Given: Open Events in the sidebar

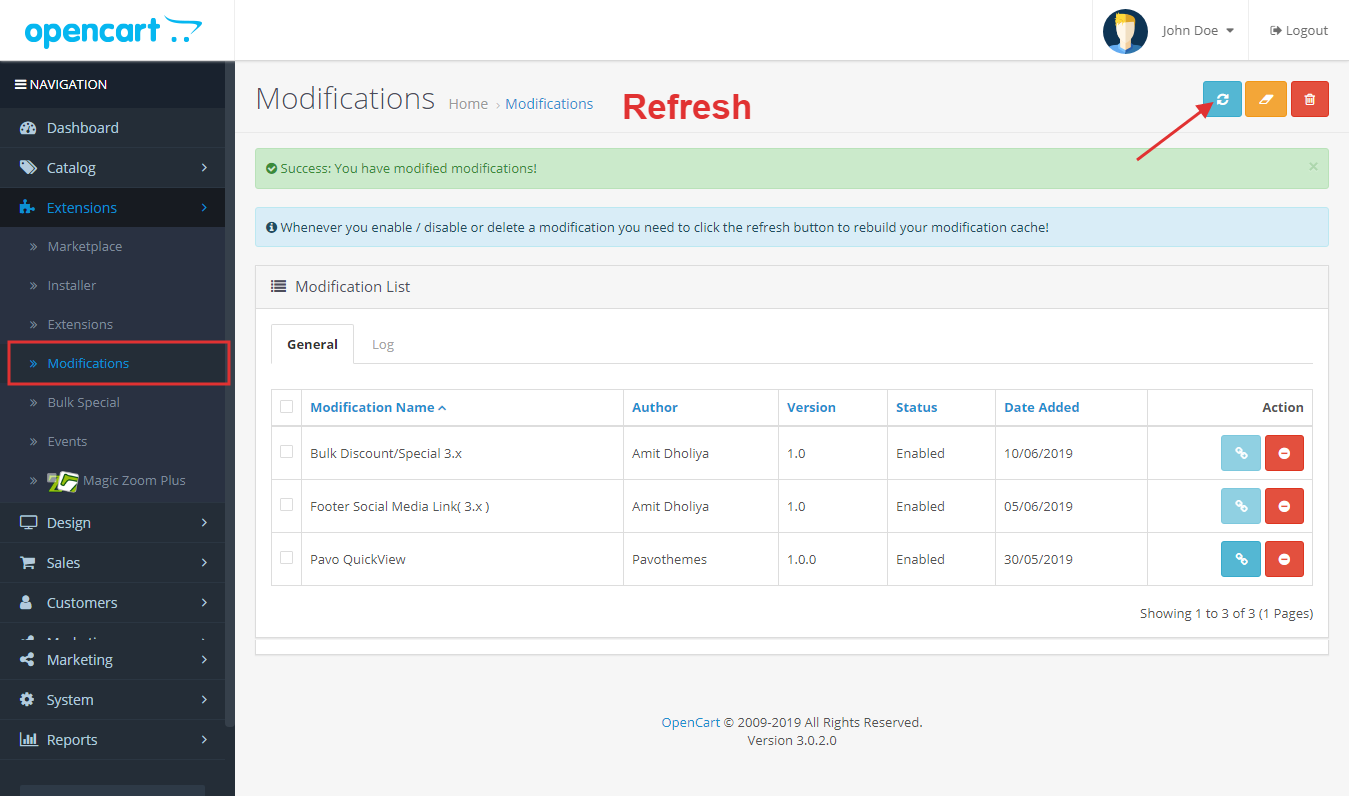Looking at the screenshot, I should point(67,442).
